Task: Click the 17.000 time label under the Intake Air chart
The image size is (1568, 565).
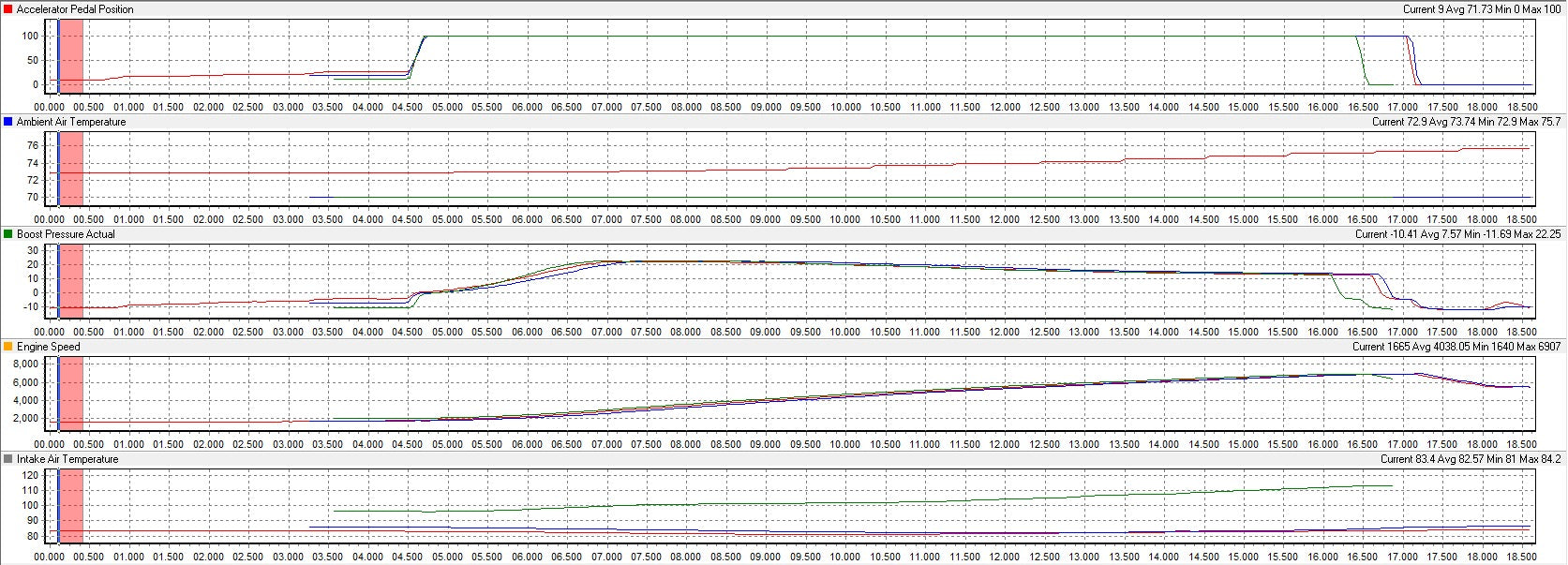Action: point(1402,557)
